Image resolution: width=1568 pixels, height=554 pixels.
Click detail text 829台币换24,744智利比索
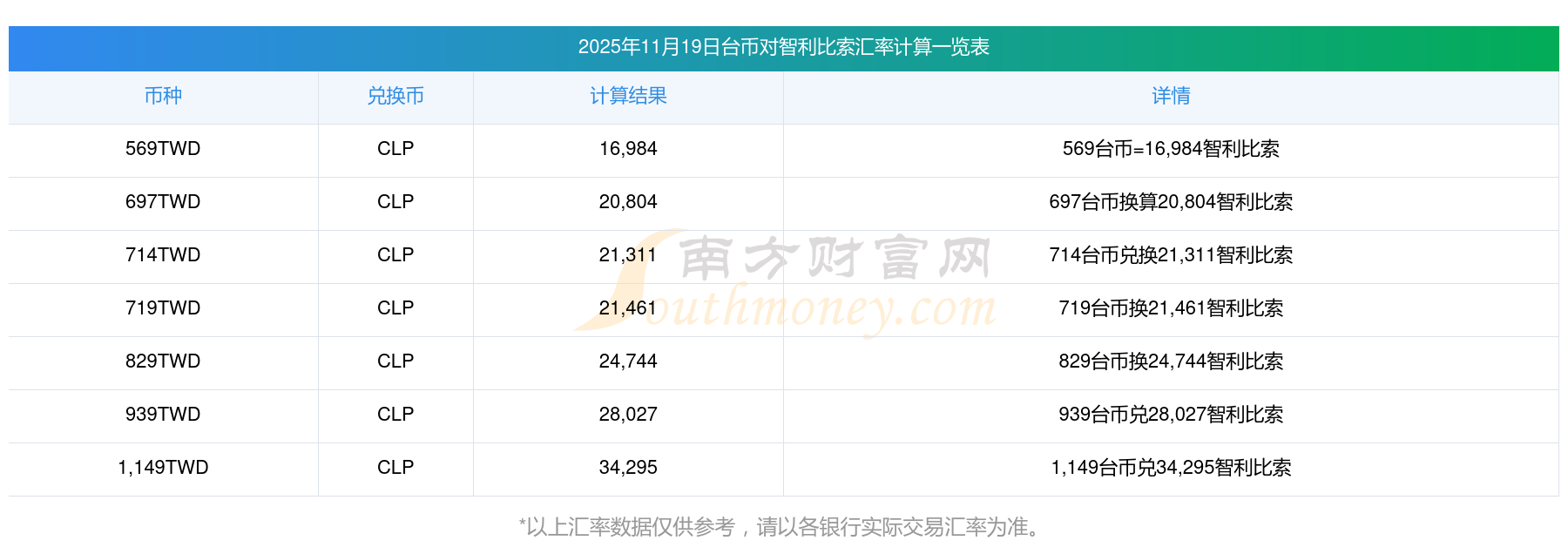(1171, 361)
